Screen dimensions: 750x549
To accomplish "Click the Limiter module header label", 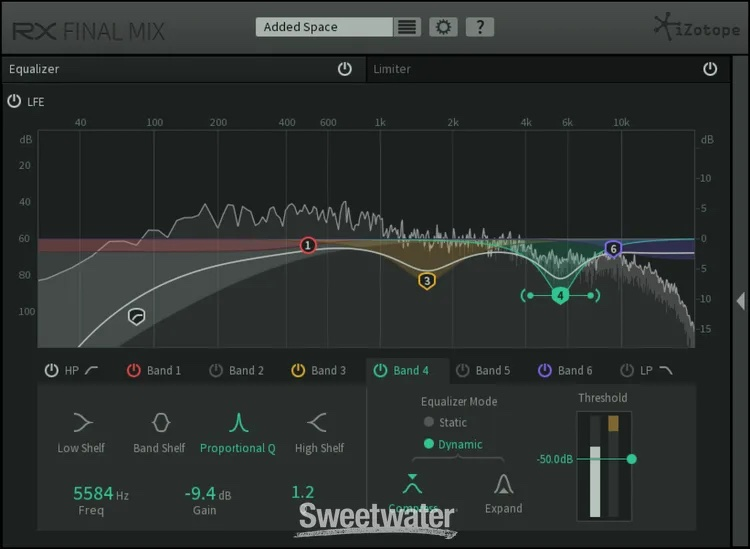I will click(x=392, y=69).
